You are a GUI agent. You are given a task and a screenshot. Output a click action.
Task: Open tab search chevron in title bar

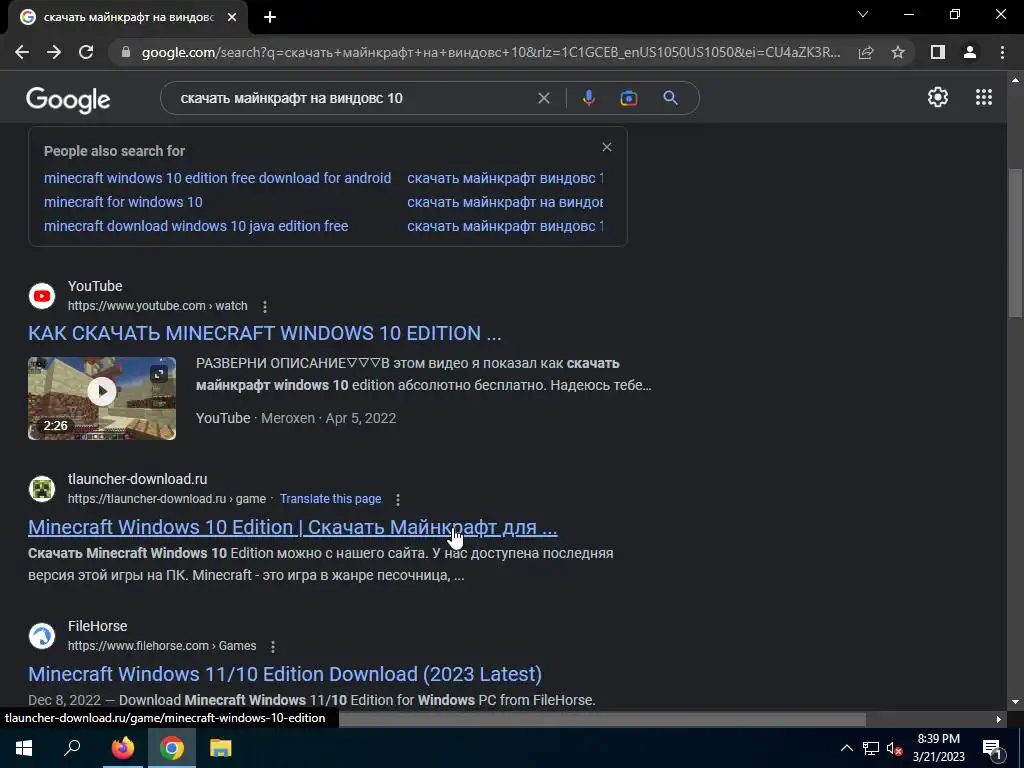point(863,14)
